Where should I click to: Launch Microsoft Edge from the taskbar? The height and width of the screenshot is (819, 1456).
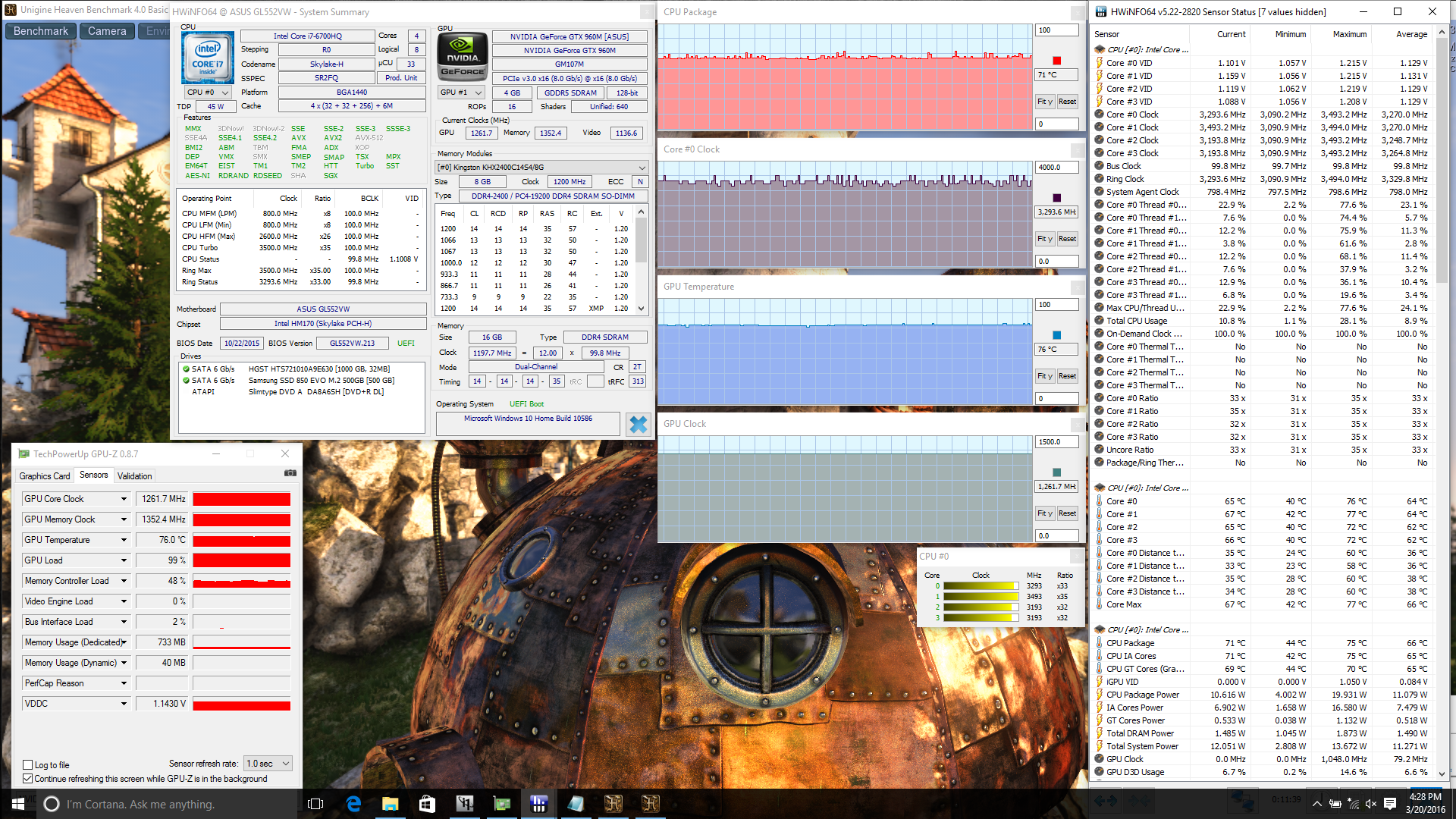pos(353,804)
